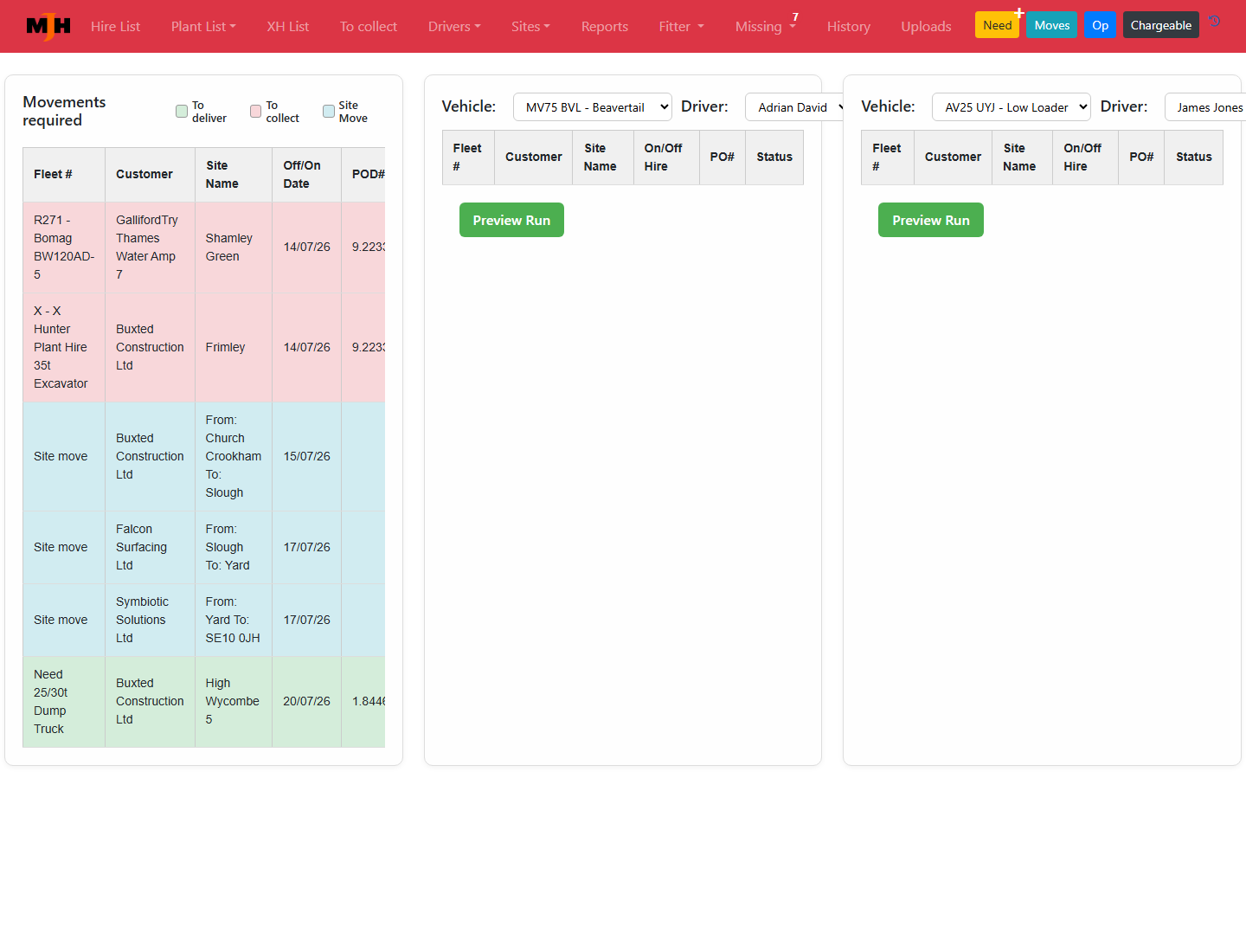Open the MV75 BVL Beavertail vehicle dropdown
1246x952 pixels.
(593, 107)
